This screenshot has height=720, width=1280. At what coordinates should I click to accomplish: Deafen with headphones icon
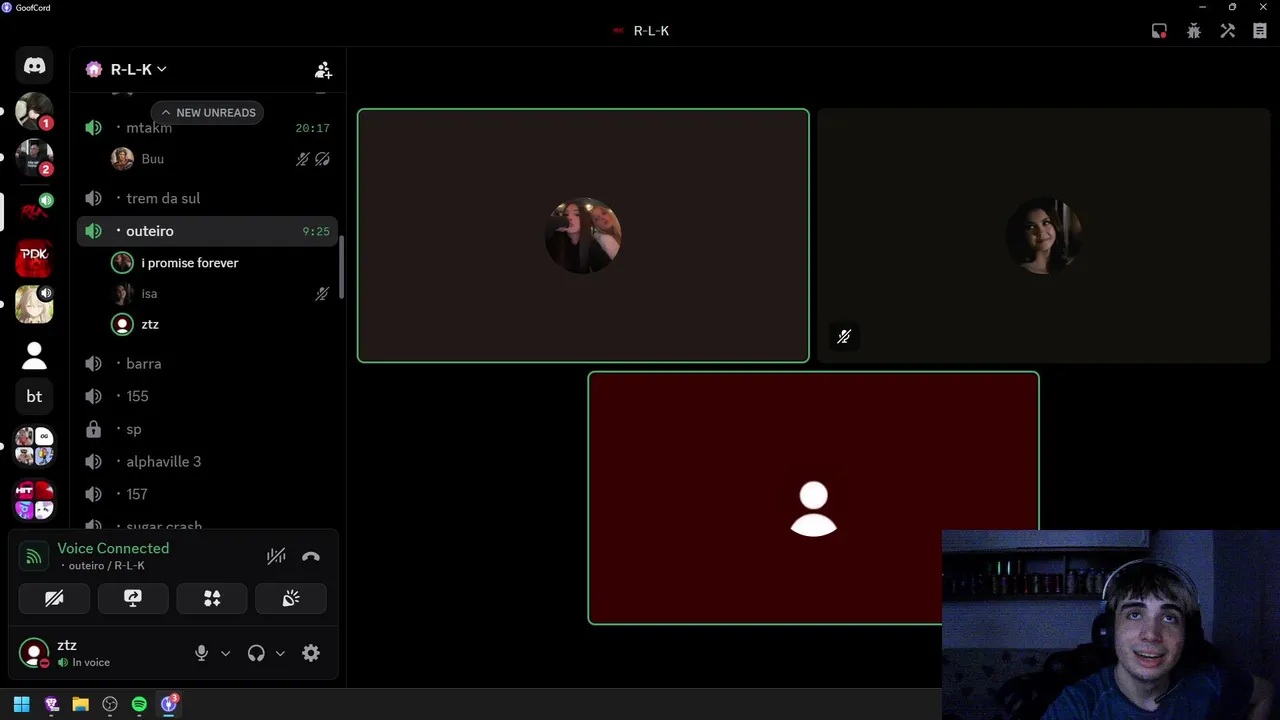point(256,653)
